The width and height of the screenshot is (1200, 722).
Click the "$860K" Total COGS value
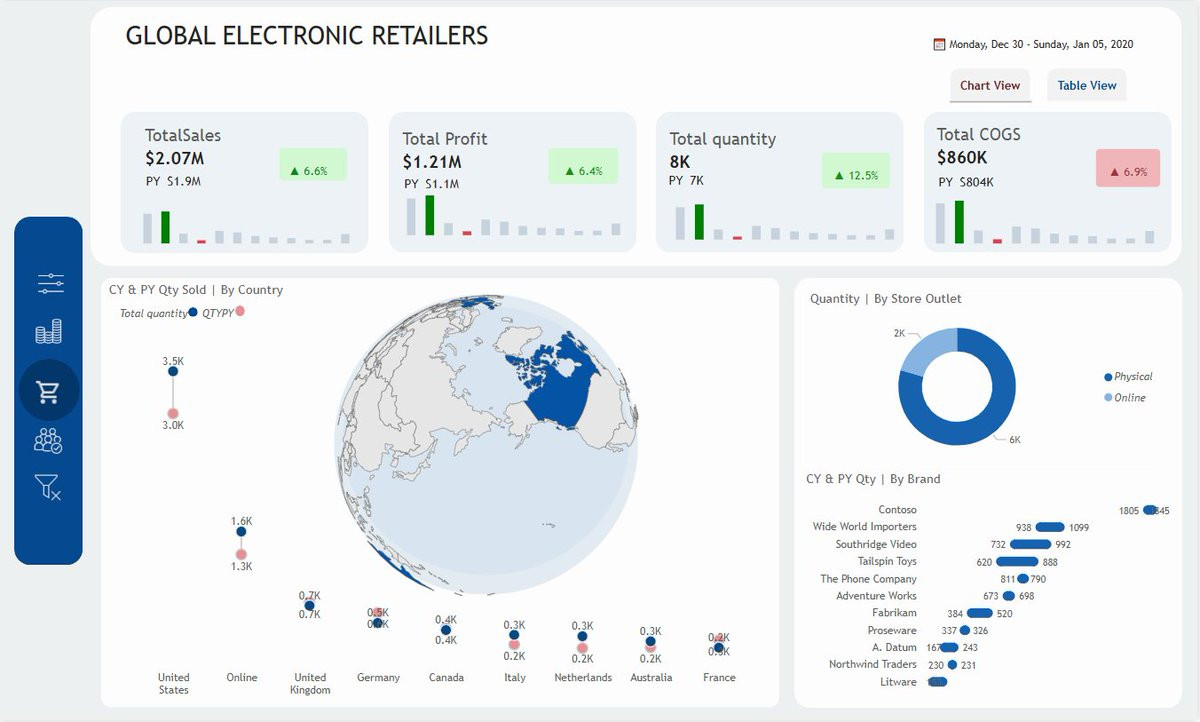click(962, 157)
